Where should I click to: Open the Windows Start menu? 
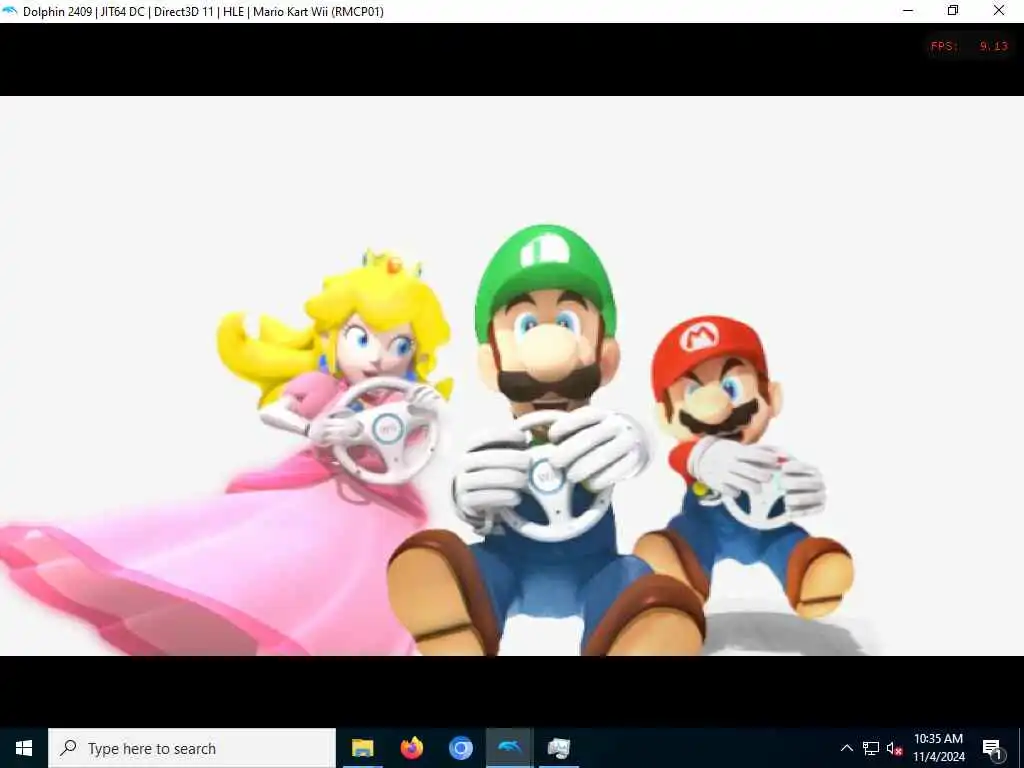click(x=24, y=748)
